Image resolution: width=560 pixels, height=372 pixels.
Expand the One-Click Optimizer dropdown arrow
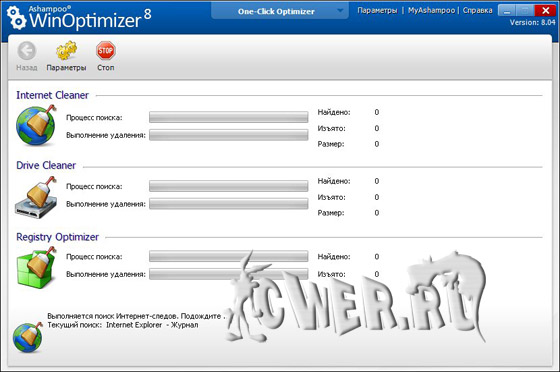pyautogui.click(x=340, y=11)
